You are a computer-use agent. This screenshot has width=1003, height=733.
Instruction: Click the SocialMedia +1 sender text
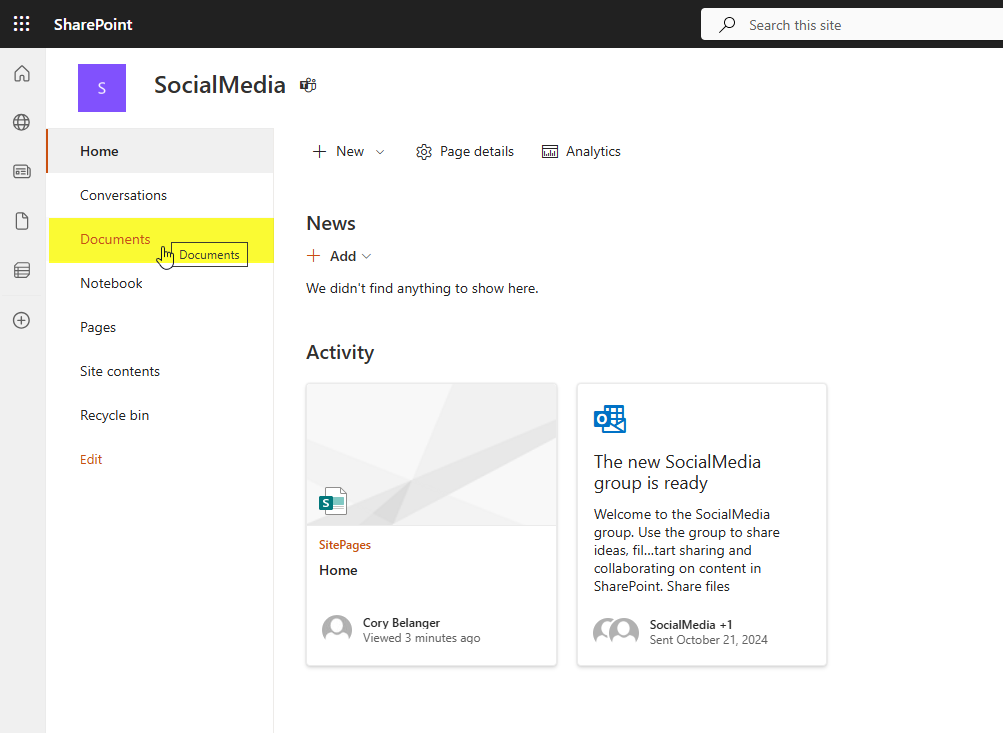coord(691,625)
